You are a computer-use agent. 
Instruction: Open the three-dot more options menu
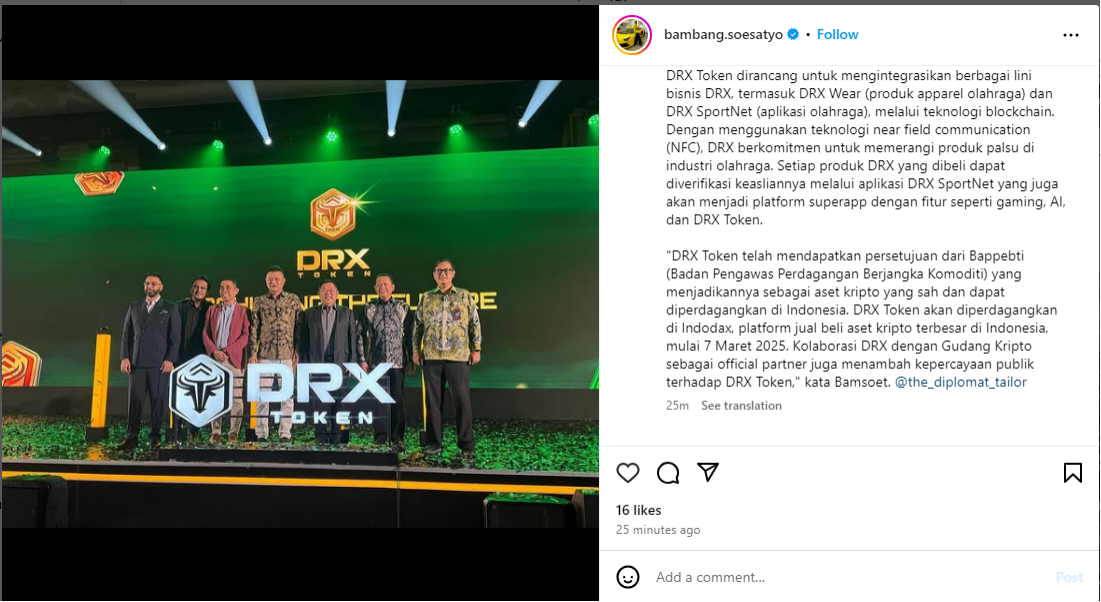pyautogui.click(x=1071, y=35)
